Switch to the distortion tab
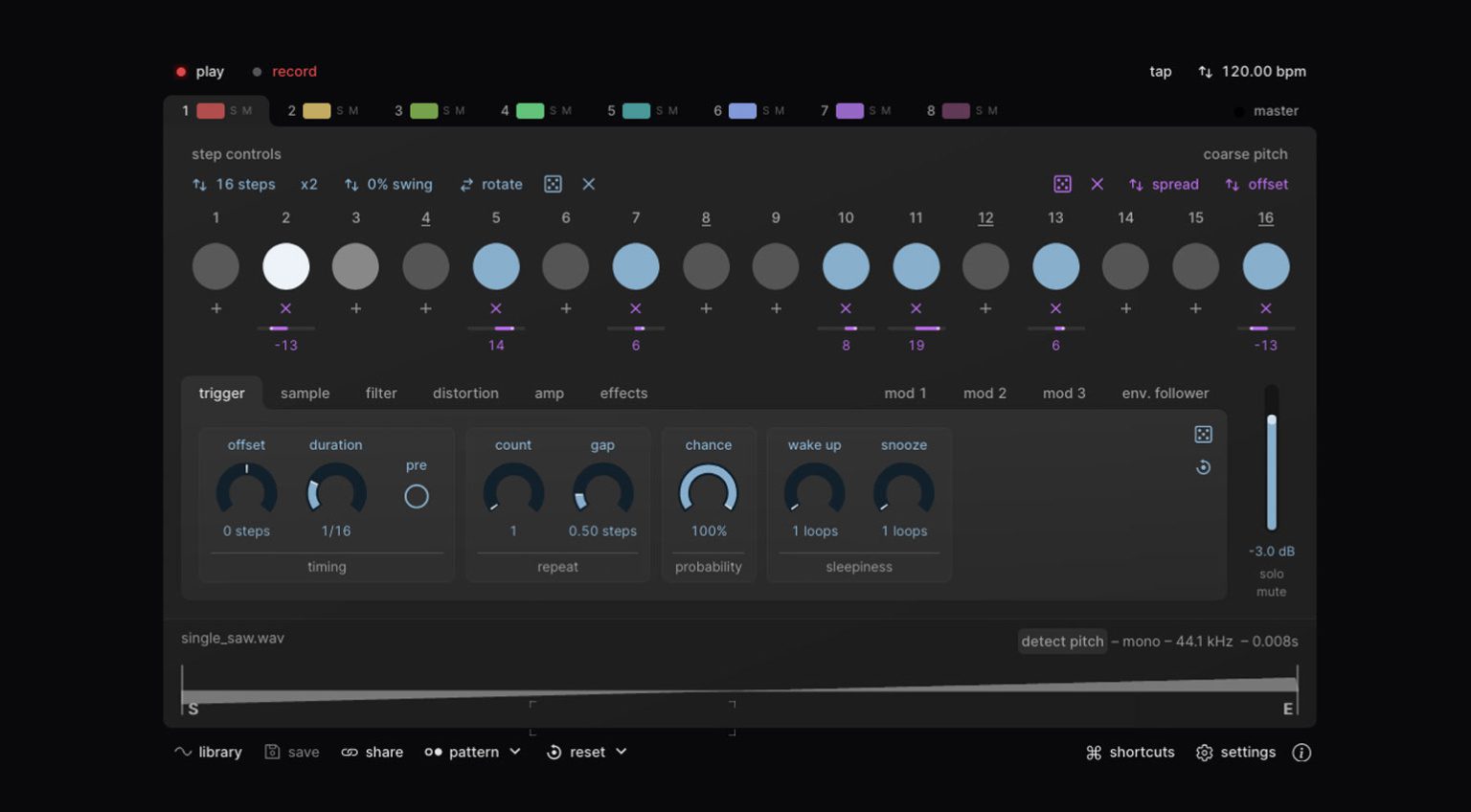 [465, 393]
